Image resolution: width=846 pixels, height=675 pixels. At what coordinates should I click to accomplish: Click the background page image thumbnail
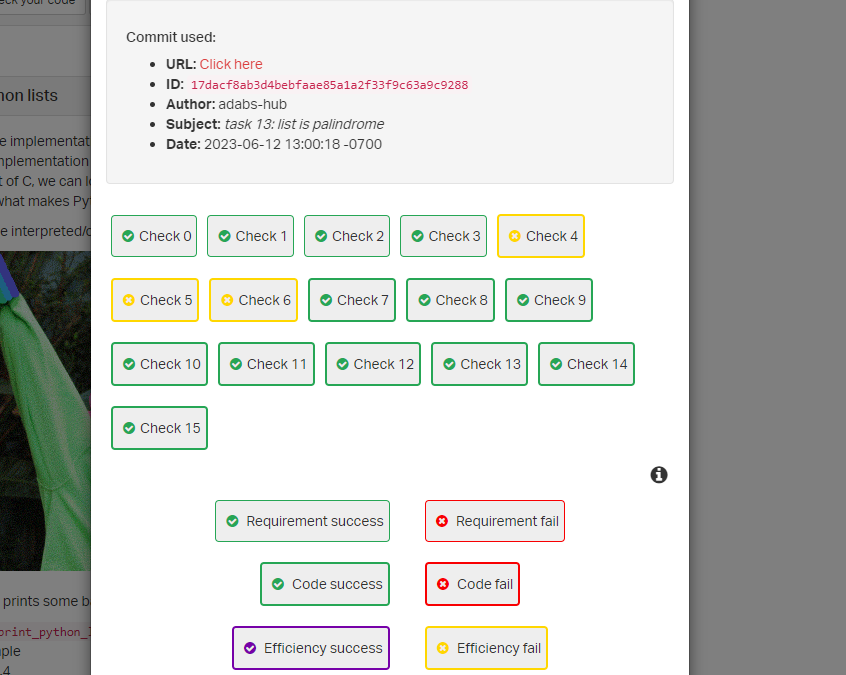(x=45, y=411)
